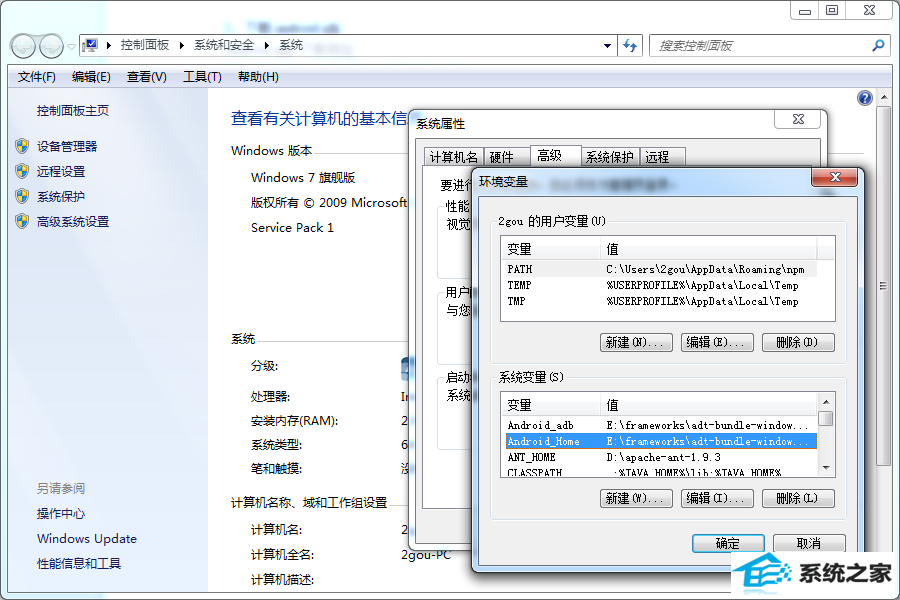Click the system variables scroll down arrow

point(825,468)
